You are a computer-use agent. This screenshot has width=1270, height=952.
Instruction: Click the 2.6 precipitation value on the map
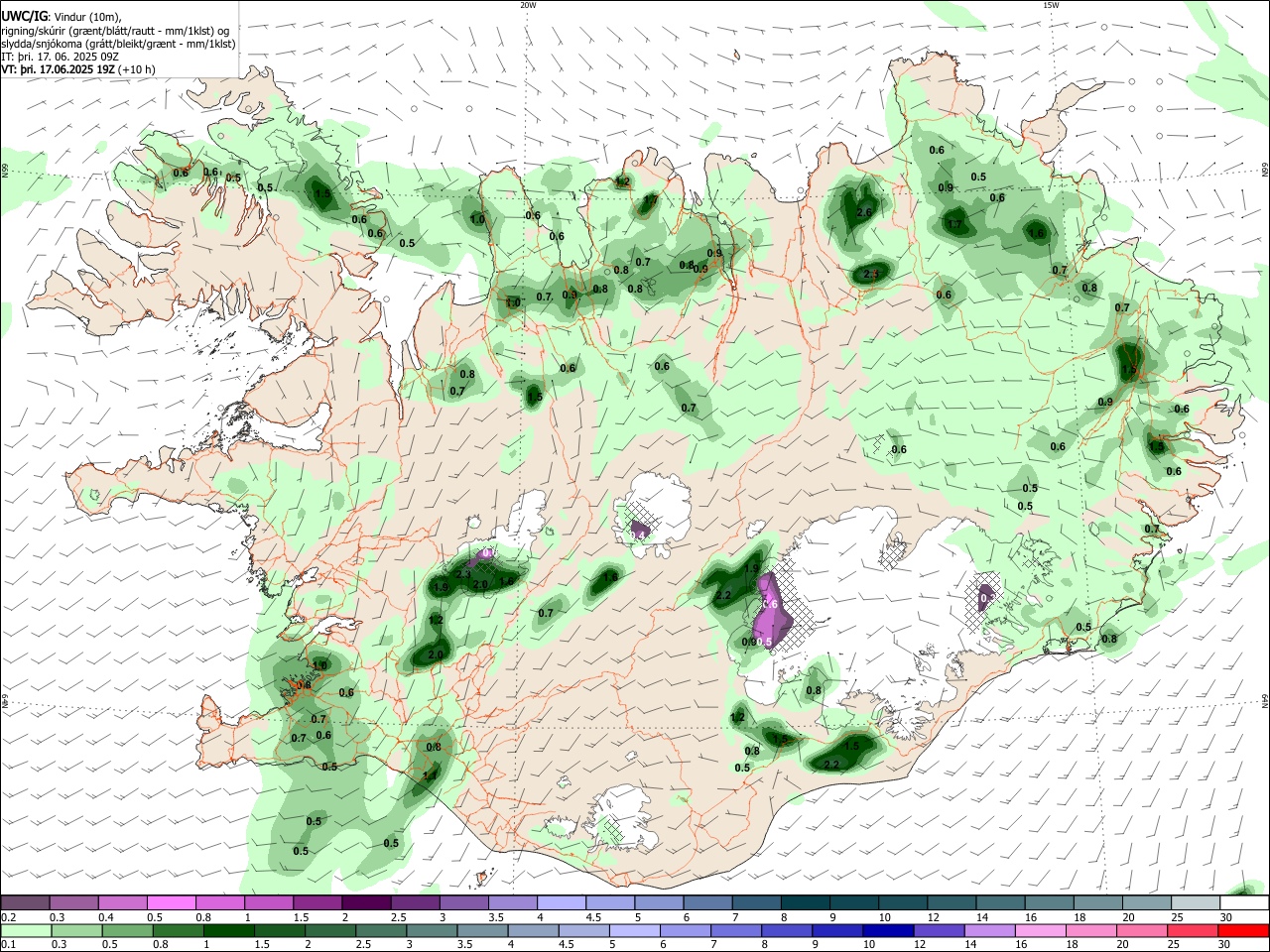(x=863, y=212)
